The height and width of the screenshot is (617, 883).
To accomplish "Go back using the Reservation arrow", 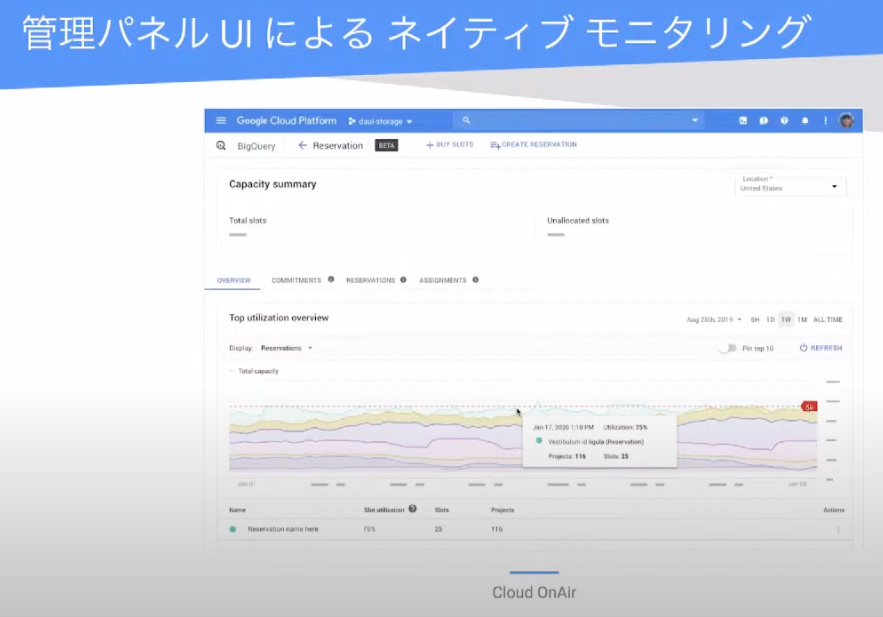I will (302, 145).
